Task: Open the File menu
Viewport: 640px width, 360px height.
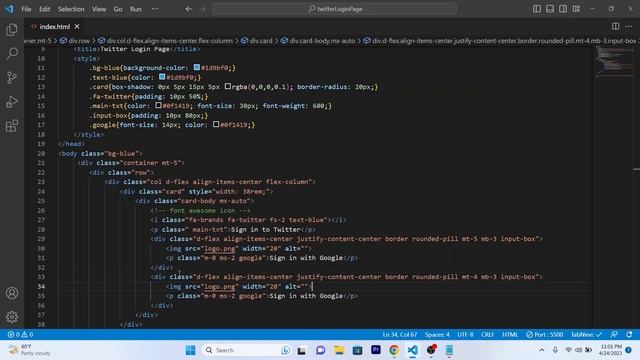Action: [x=26, y=9]
